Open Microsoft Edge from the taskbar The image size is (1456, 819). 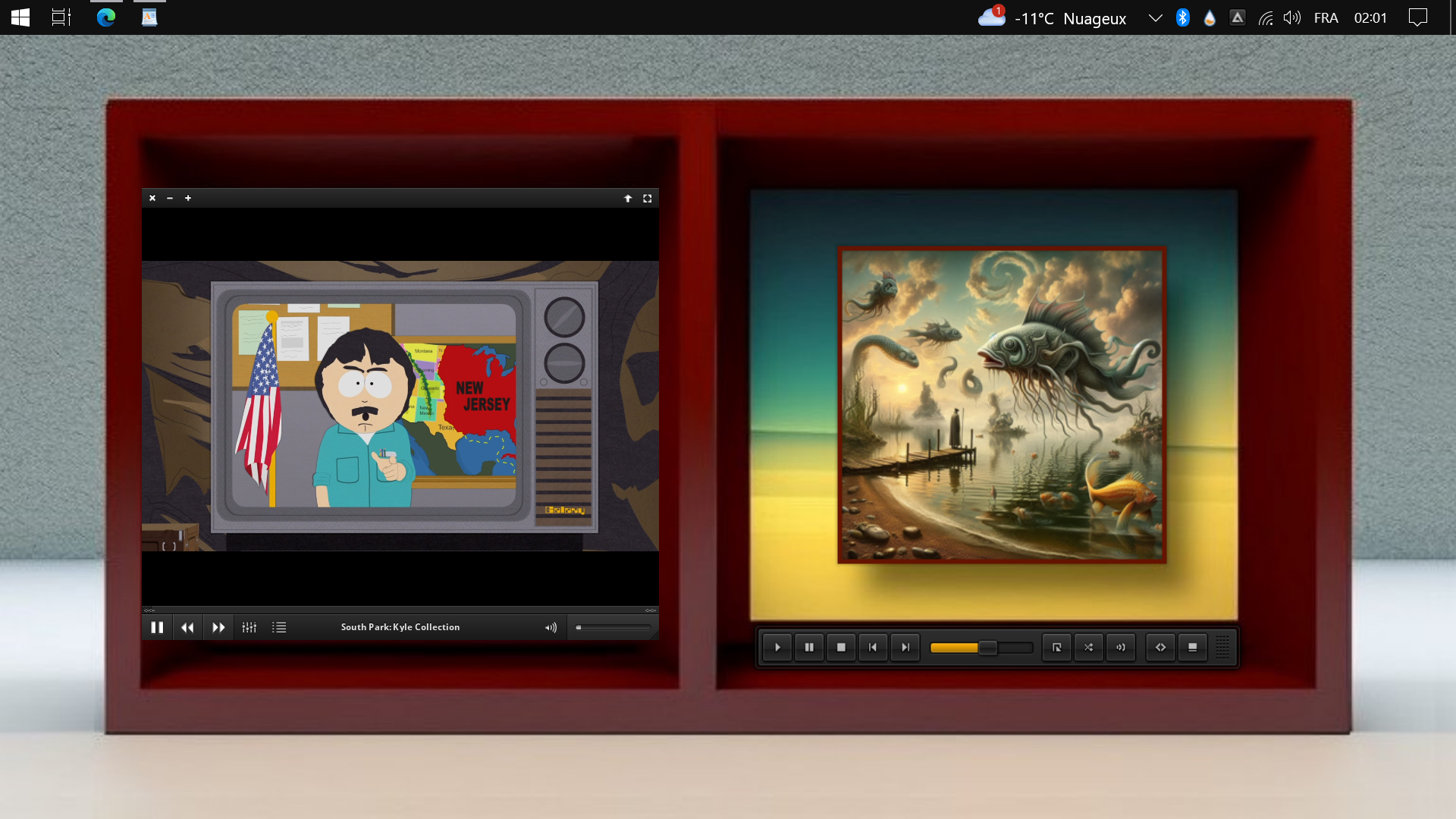106,17
